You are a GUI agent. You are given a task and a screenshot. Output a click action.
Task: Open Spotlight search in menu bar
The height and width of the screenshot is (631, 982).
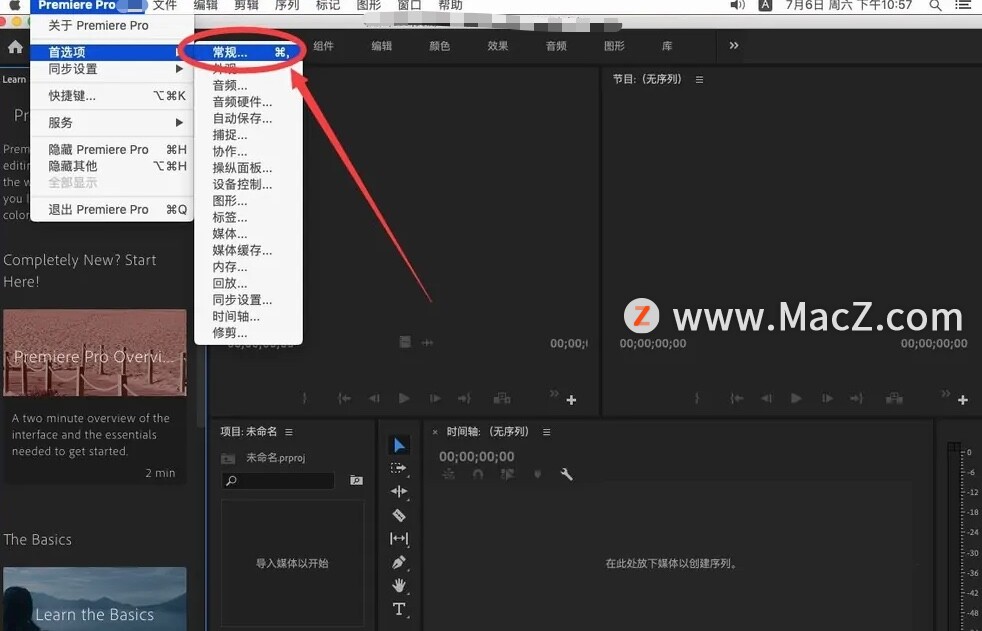[935, 6]
